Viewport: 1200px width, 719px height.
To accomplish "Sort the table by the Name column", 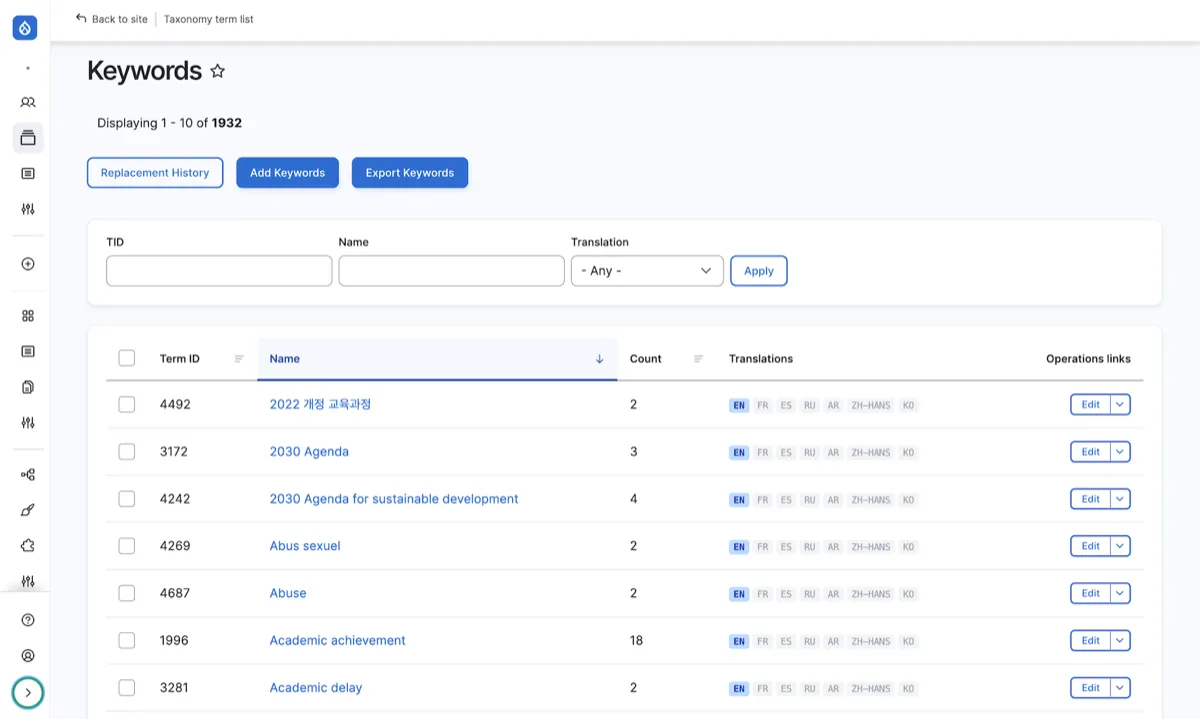I will tap(285, 359).
